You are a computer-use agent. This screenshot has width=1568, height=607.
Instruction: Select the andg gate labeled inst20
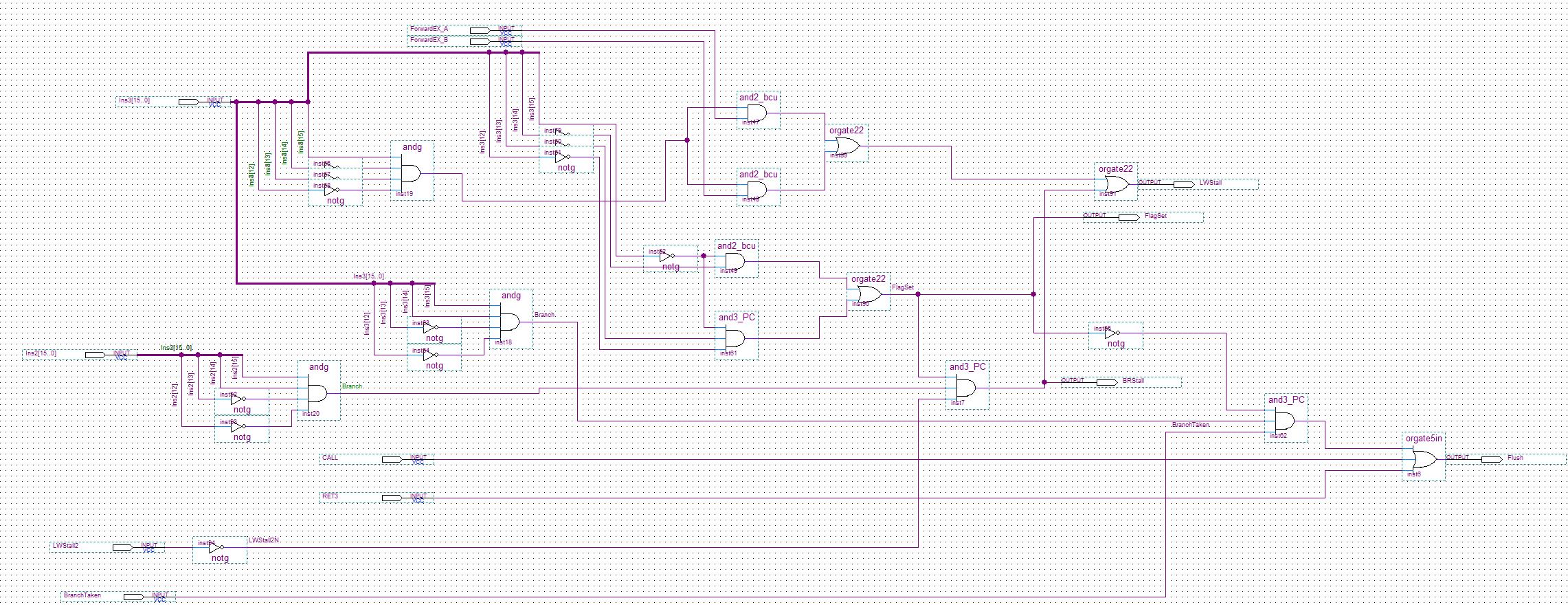(x=318, y=393)
